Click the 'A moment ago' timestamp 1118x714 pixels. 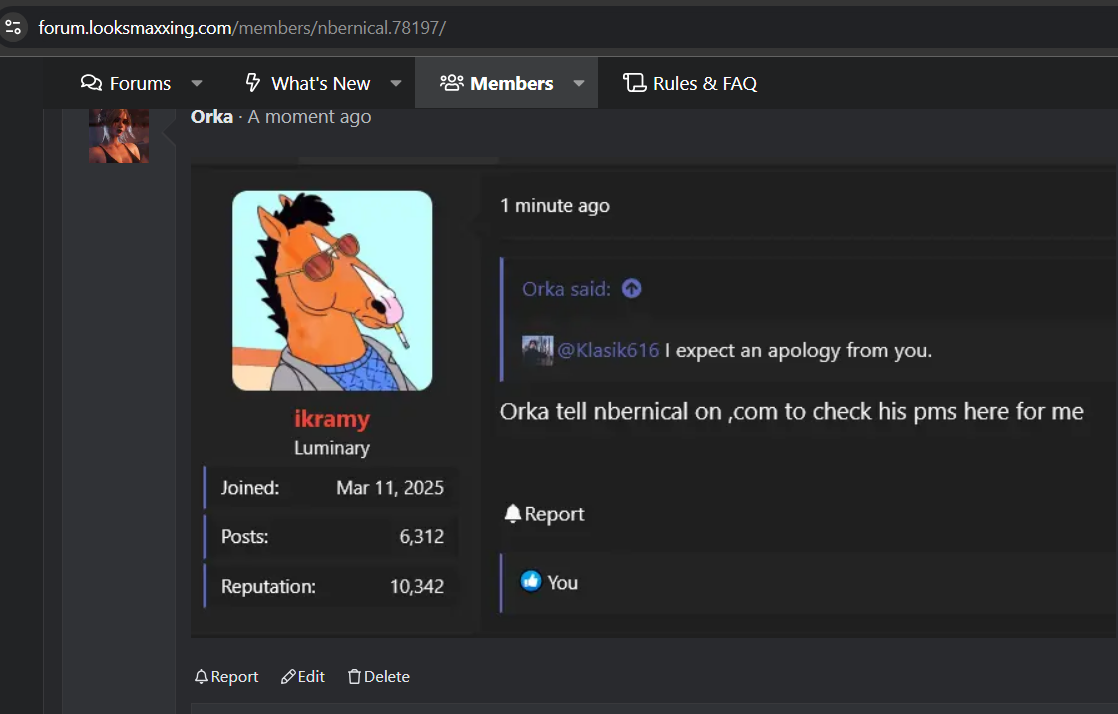[309, 117]
